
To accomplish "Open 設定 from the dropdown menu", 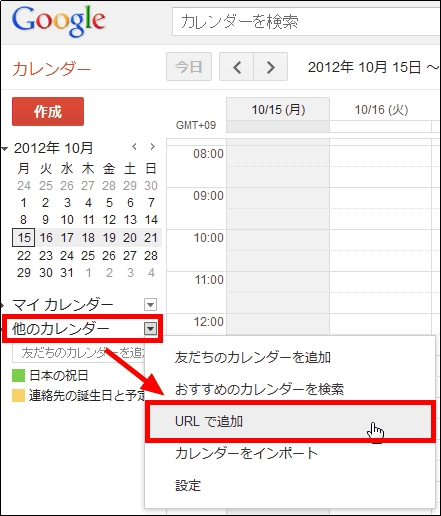I will 290,485.
